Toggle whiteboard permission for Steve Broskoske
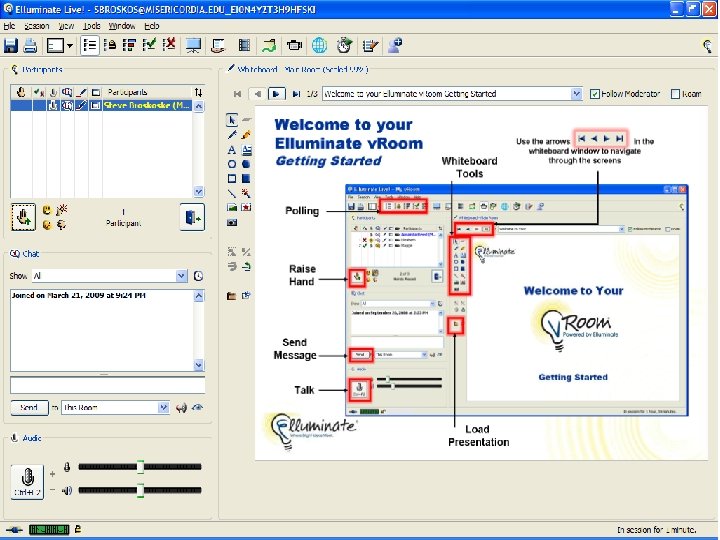This screenshot has height=540, width=720. (x=81, y=106)
